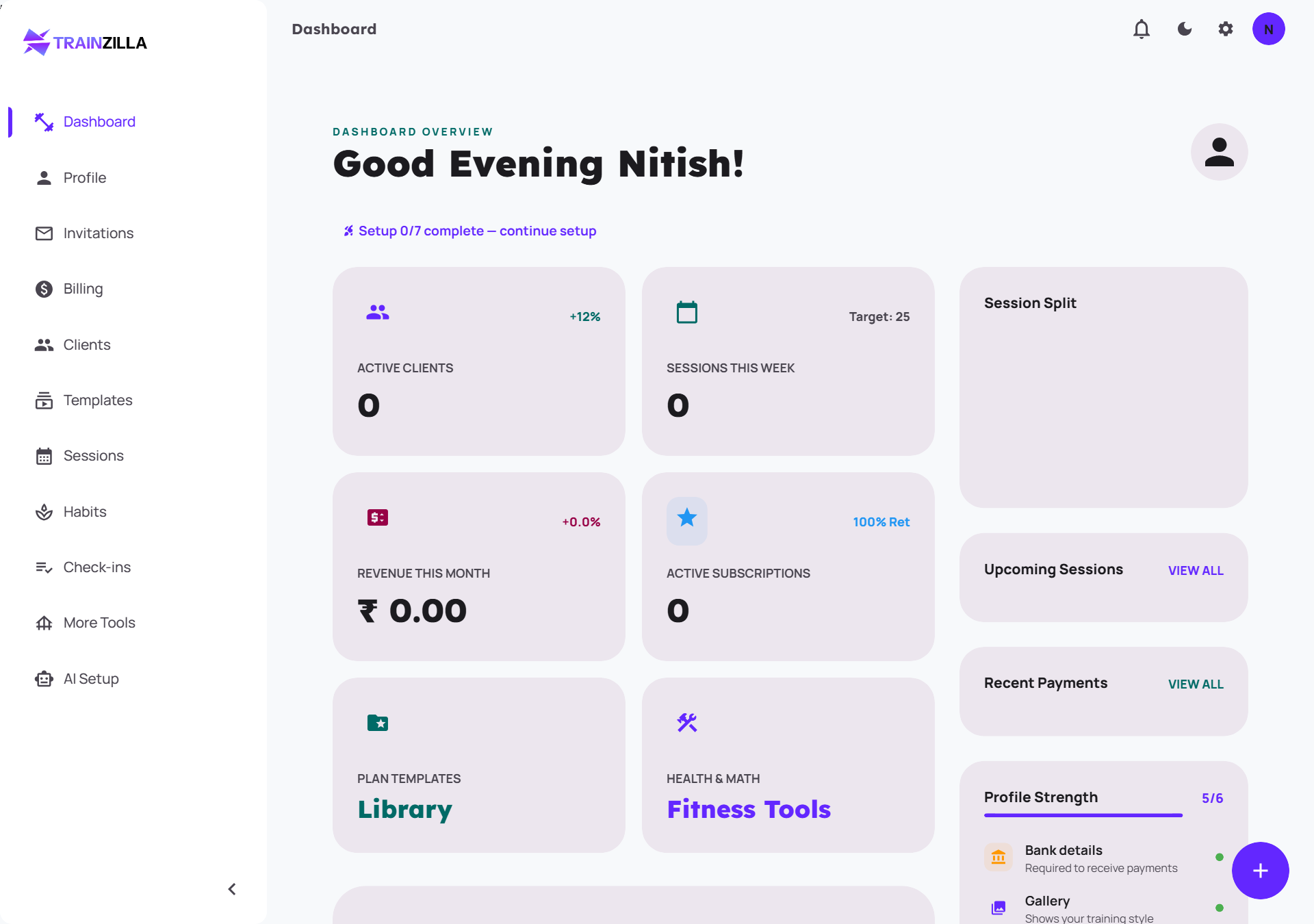Viewport: 1314px width, 924px height.
Task: View all Recent Payments
Action: (1196, 684)
